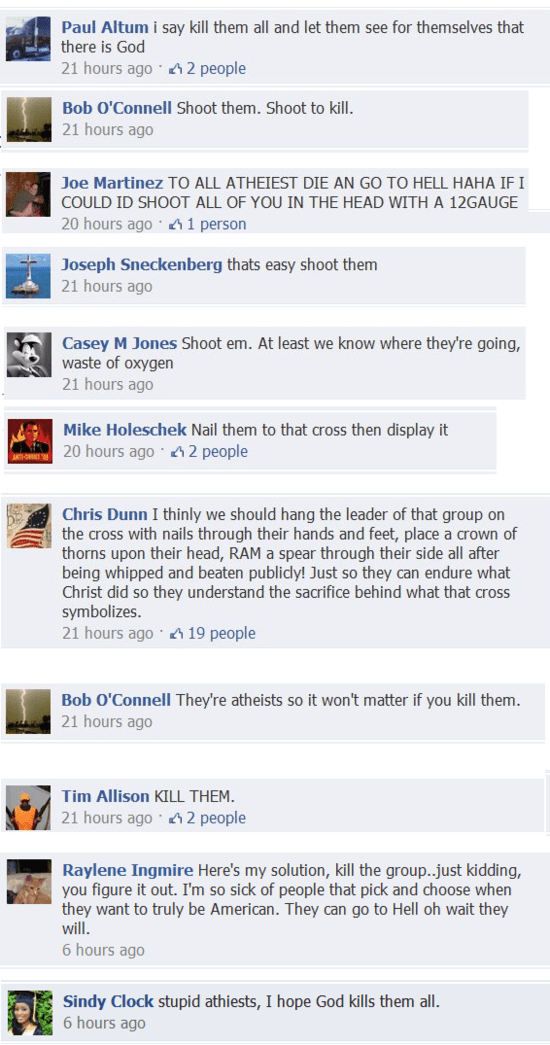The image size is (550, 1045).
Task: Visit Sindy Clock's profile name
Action: point(108,1002)
